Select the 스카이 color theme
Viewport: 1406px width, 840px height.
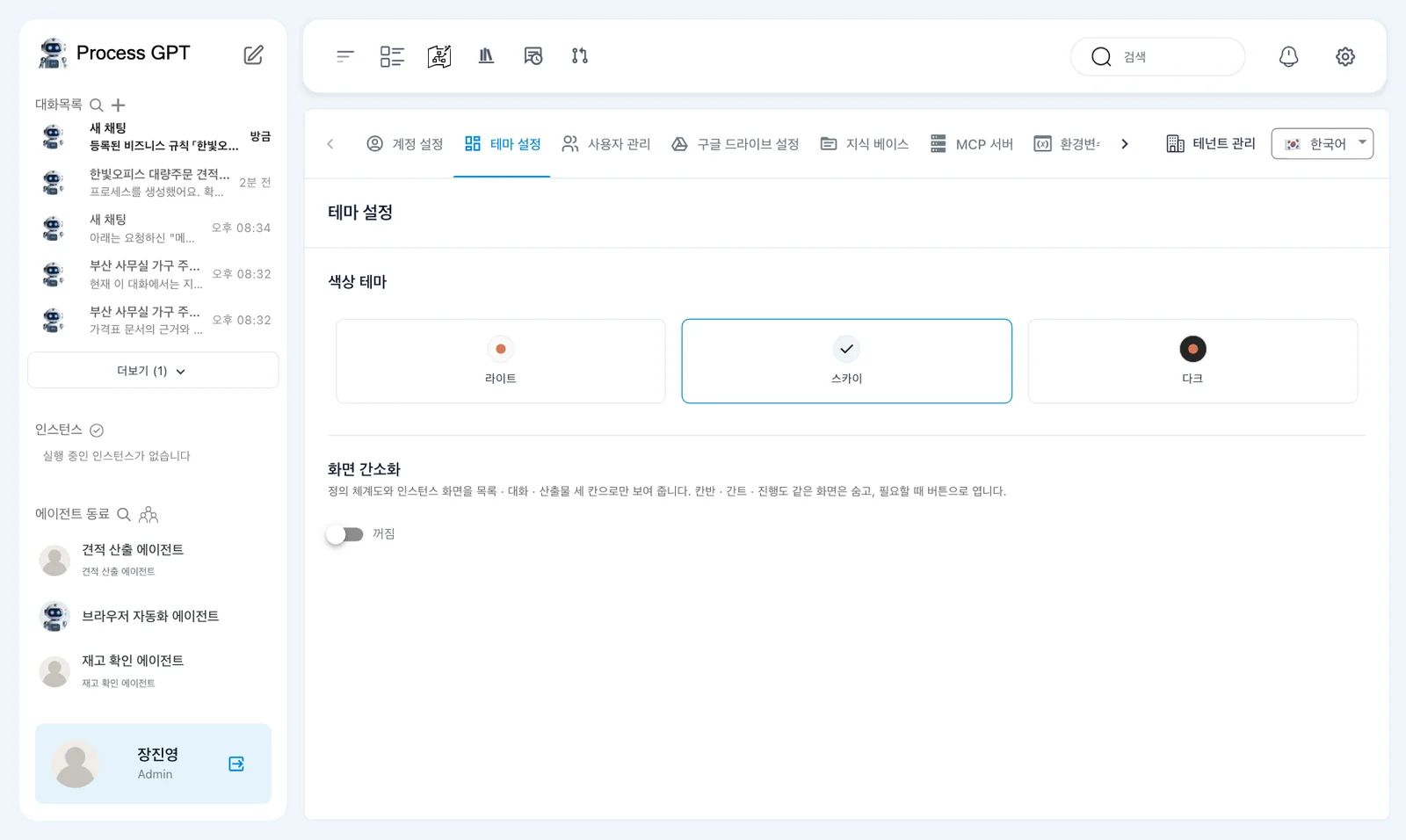pyautogui.click(x=847, y=361)
